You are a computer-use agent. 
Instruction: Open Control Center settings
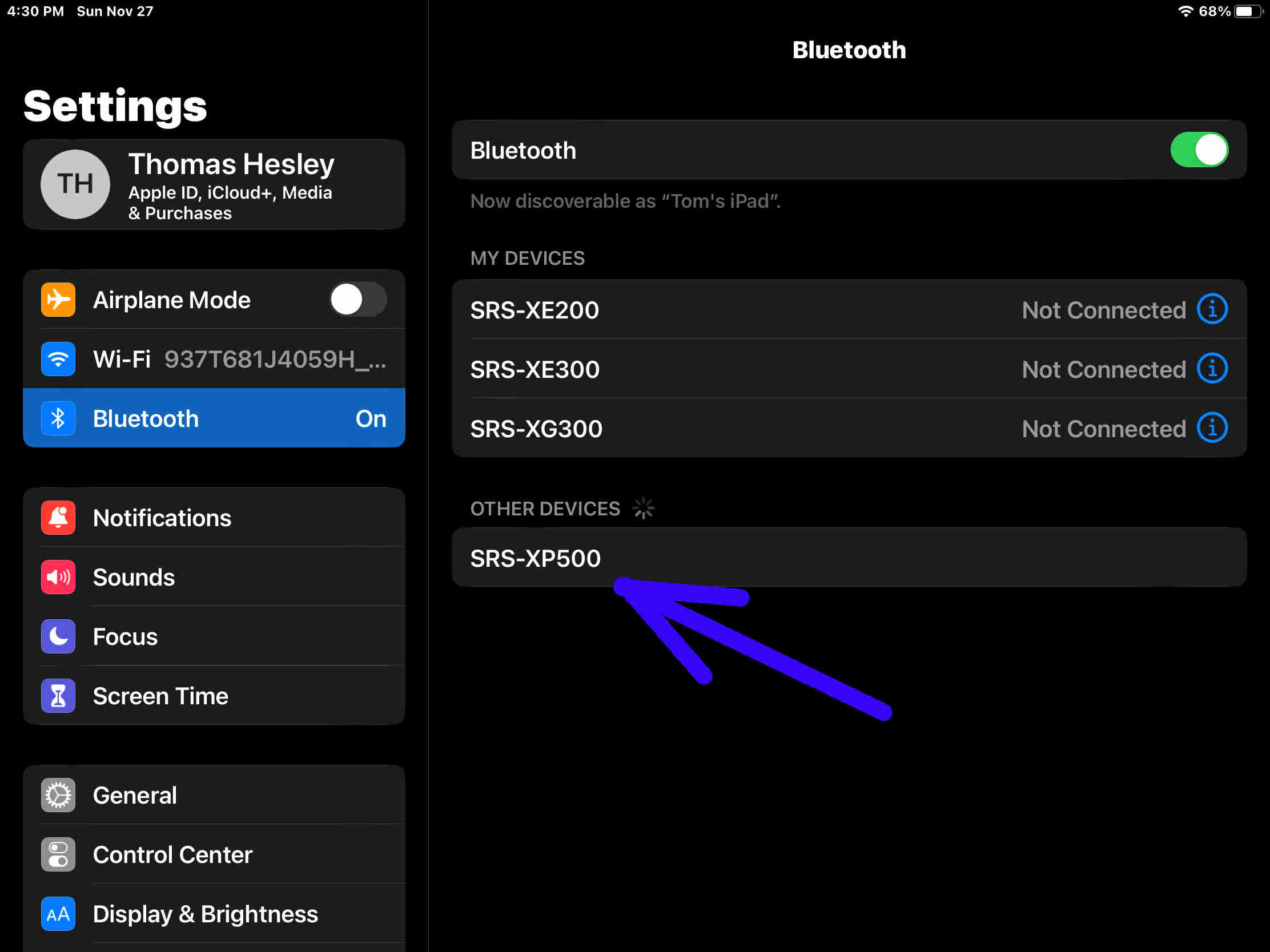(x=214, y=854)
